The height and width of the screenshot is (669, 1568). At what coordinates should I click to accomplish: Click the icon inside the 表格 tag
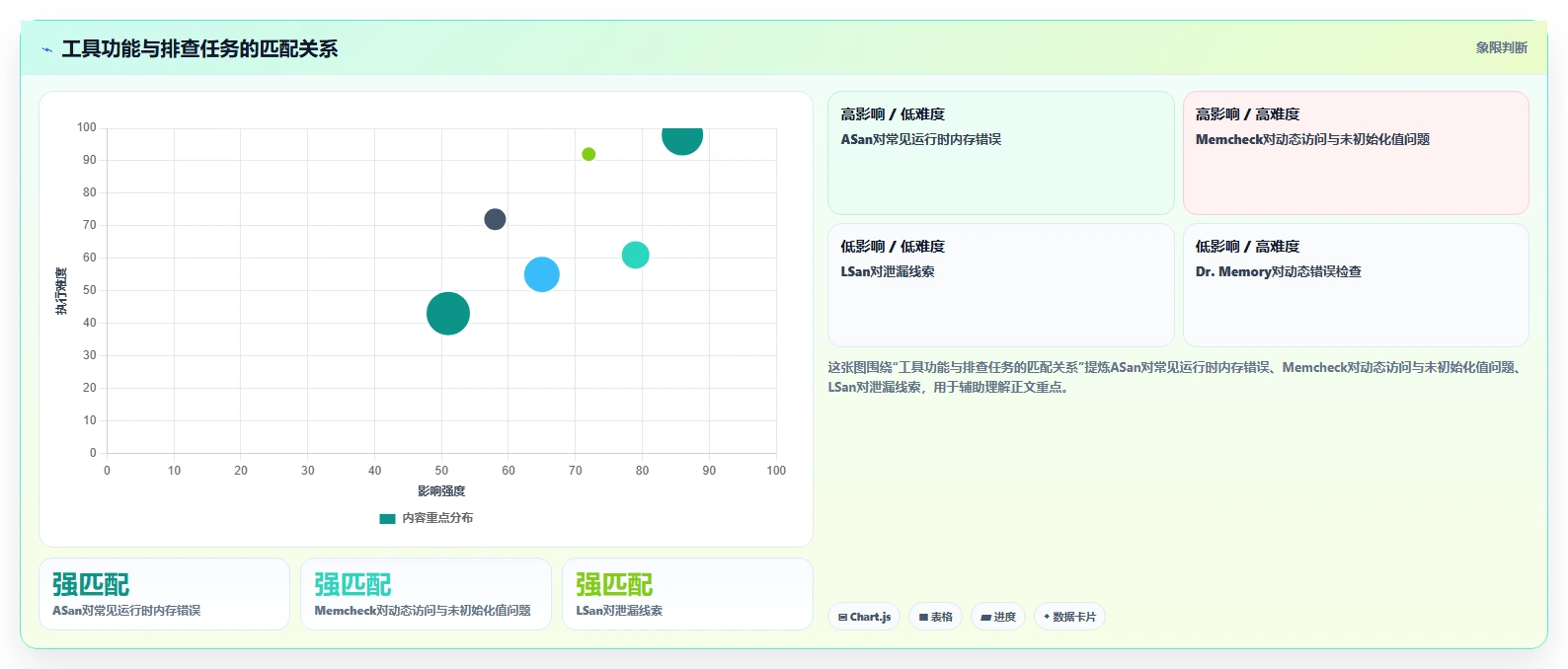point(923,618)
